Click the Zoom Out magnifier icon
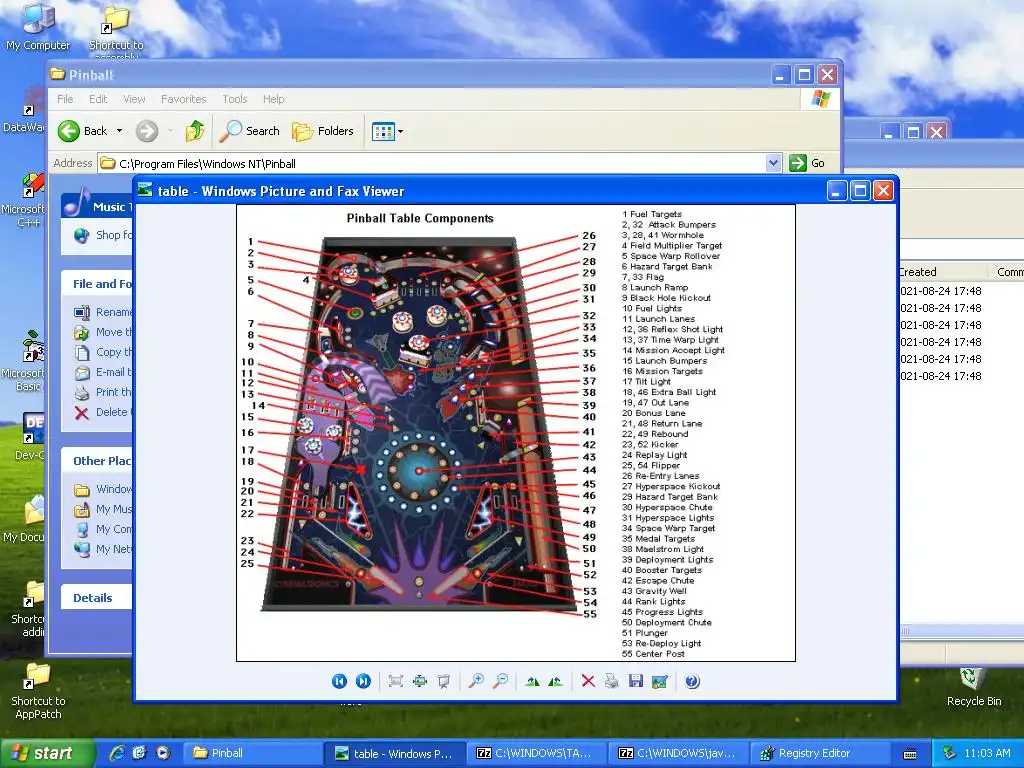Viewport: 1024px width, 768px height. [x=500, y=681]
